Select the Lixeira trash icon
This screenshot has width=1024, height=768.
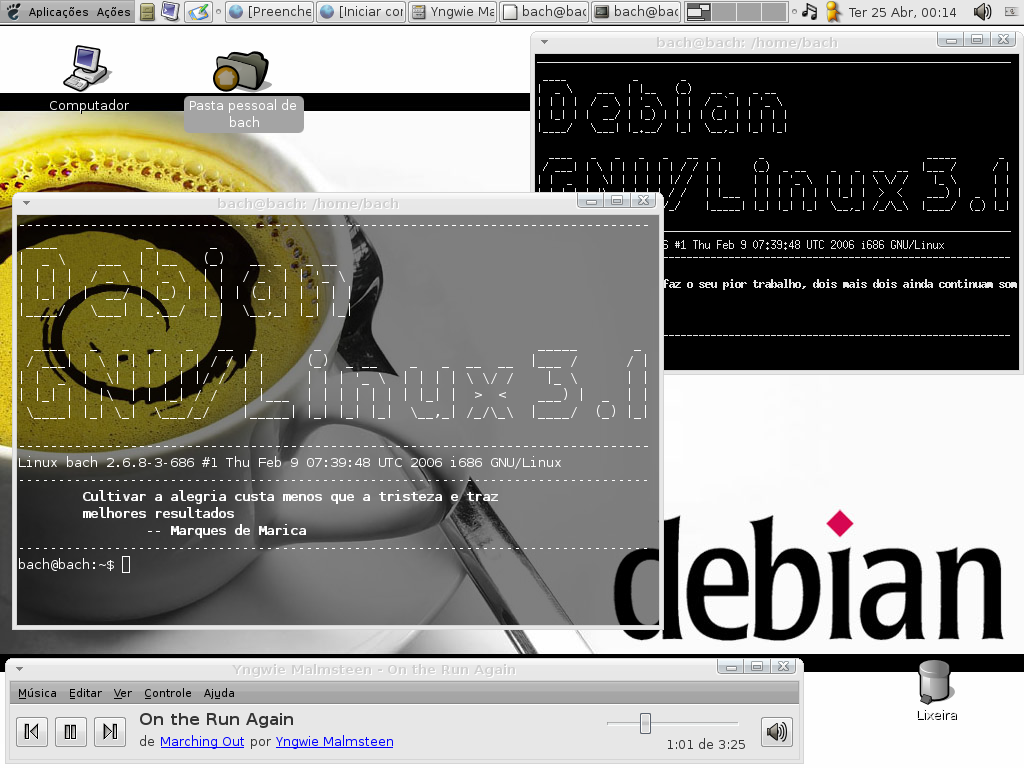[936, 690]
